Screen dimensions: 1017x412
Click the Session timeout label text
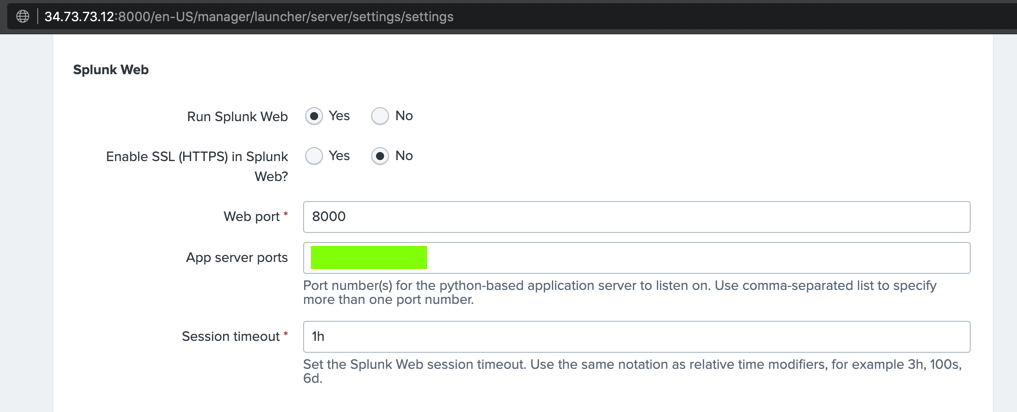click(x=230, y=337)
